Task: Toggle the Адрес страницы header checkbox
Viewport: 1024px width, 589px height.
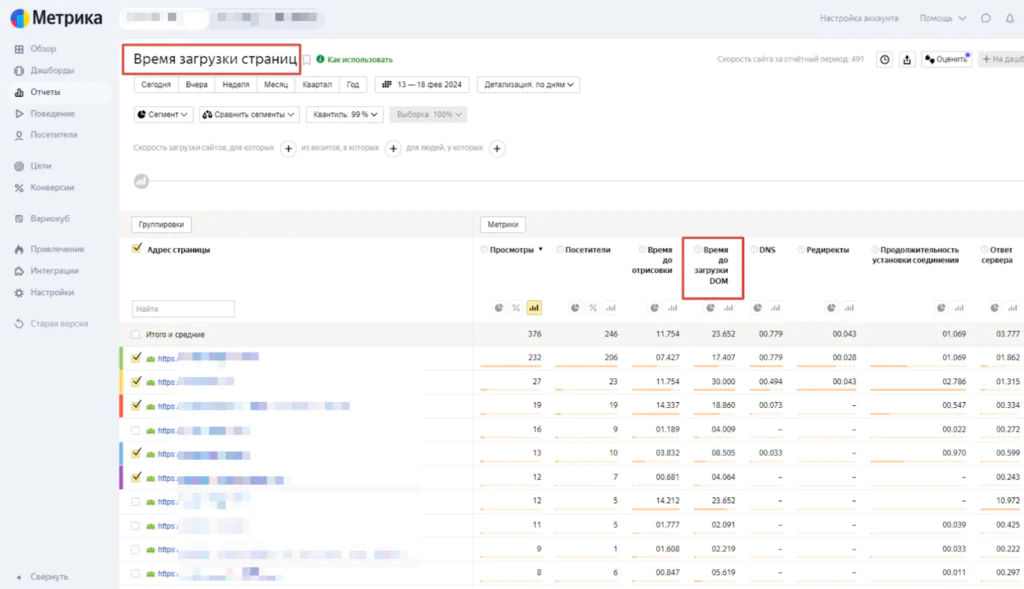Action: click(137, 249)
